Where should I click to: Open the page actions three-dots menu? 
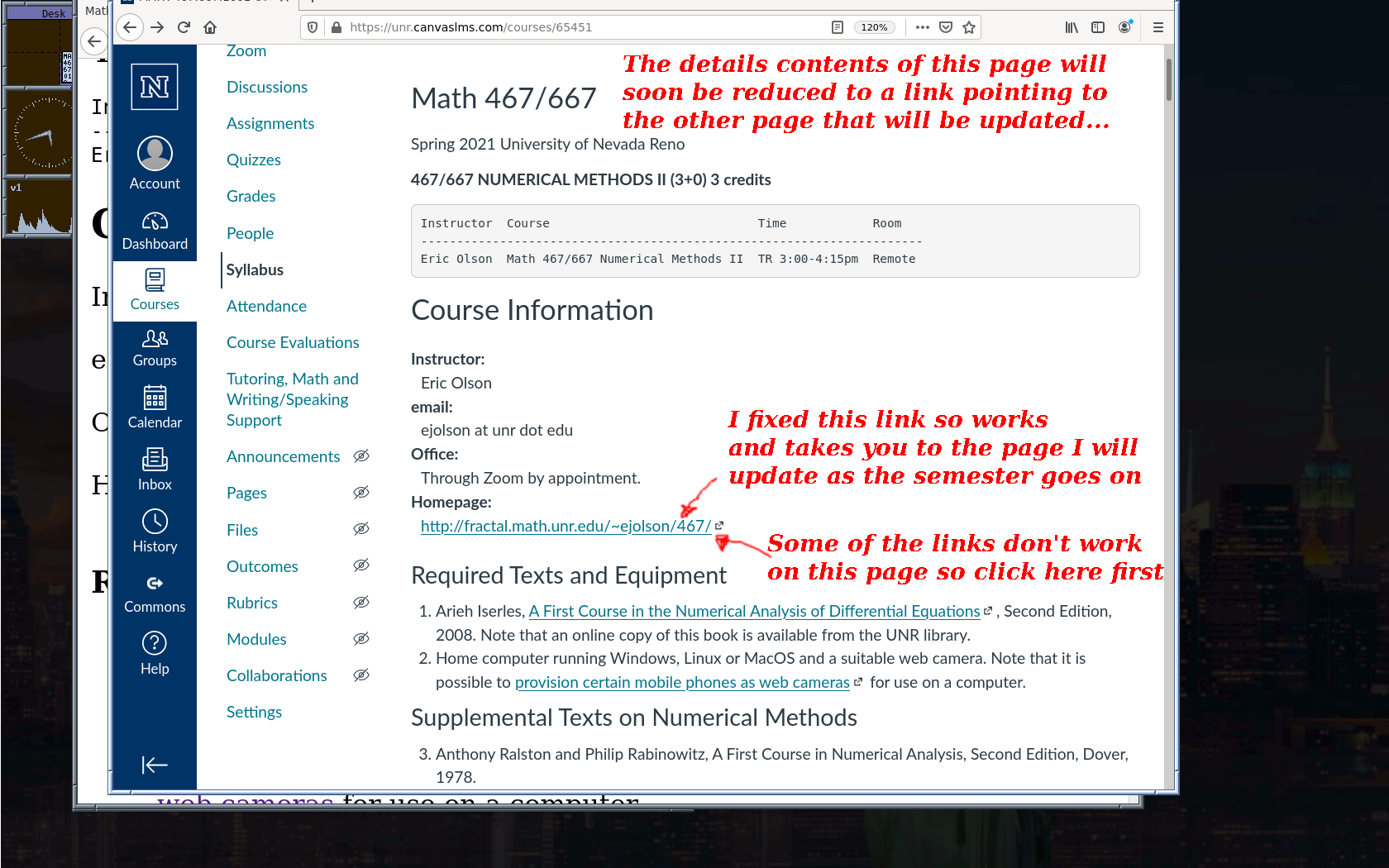click(923, 27)
